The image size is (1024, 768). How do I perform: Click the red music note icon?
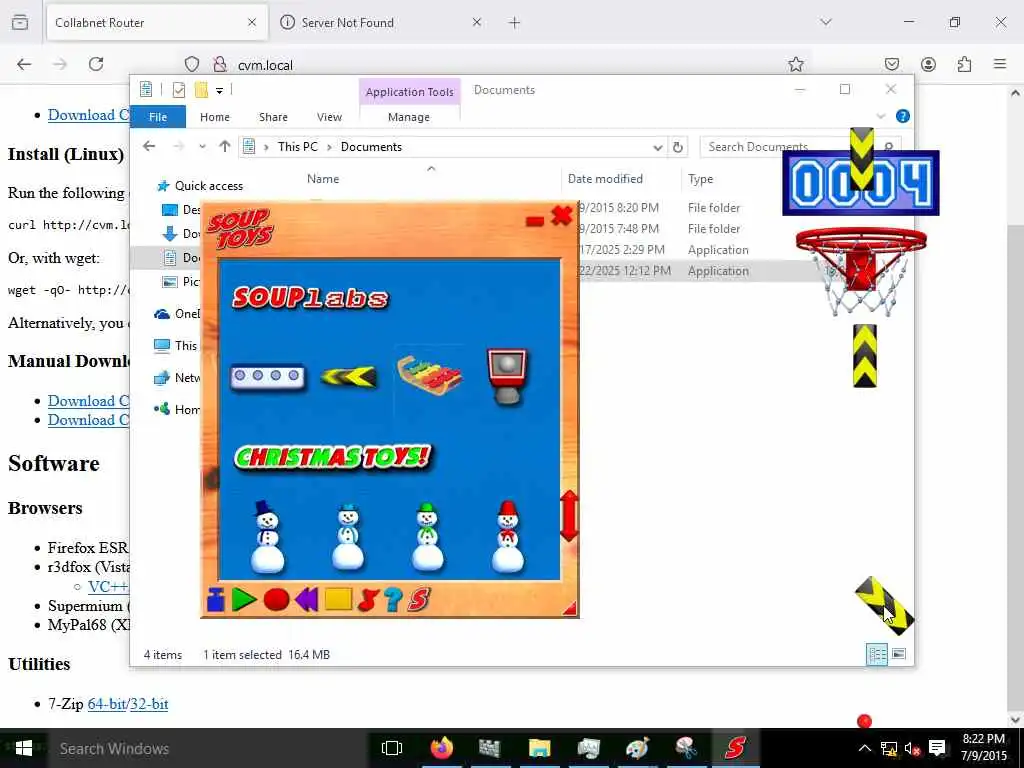[368, 600]
